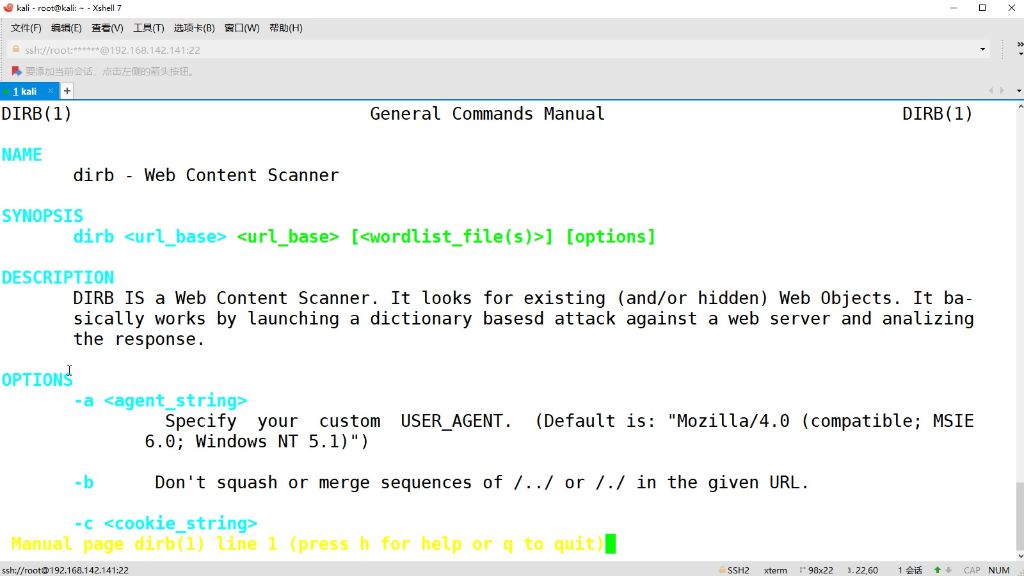1024x576 pixels.
Task: Click the 1 会话 session count
Action: [x=910, y=570]
